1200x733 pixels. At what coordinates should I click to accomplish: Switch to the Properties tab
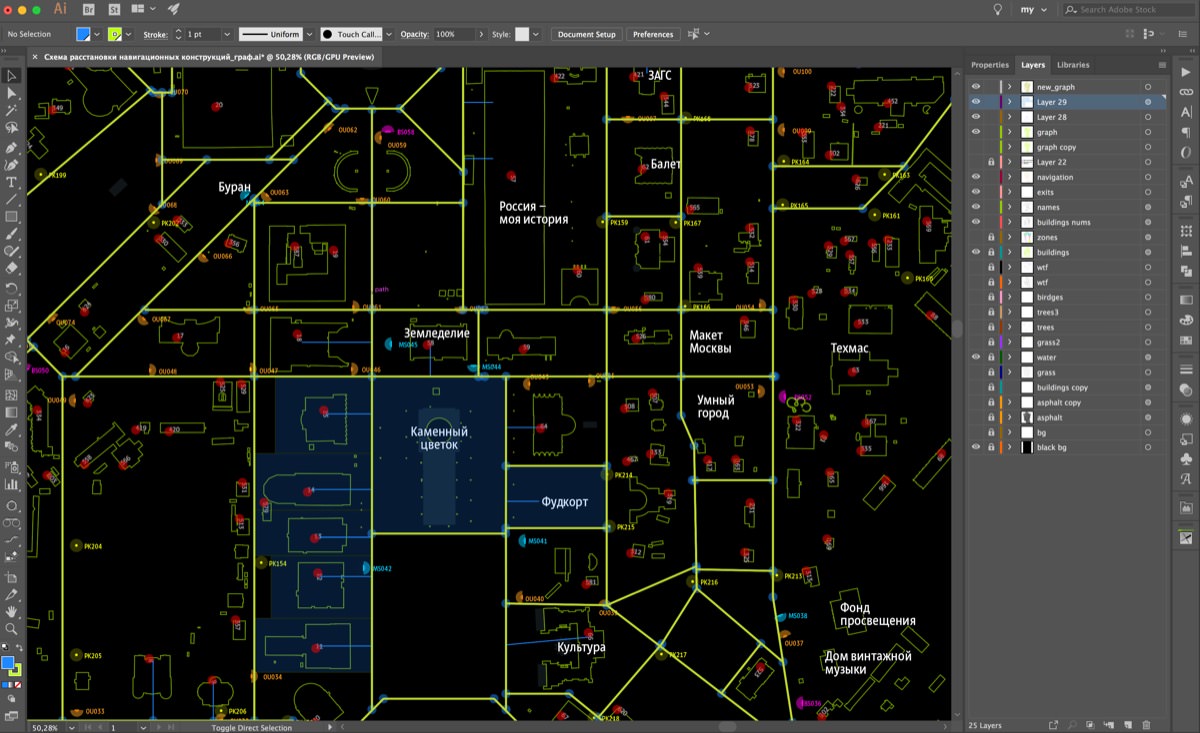click(989, 64)
